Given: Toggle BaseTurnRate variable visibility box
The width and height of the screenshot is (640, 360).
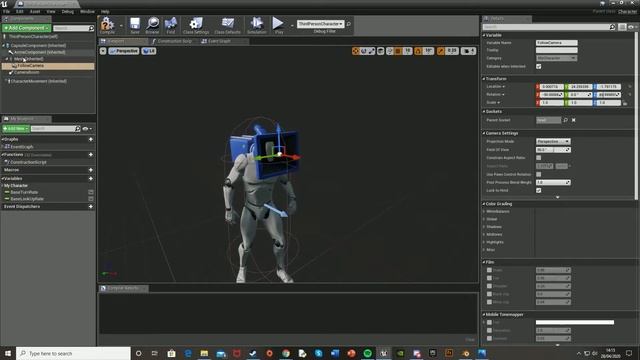Looking at the screenshot, I should (x=91, y=192).
